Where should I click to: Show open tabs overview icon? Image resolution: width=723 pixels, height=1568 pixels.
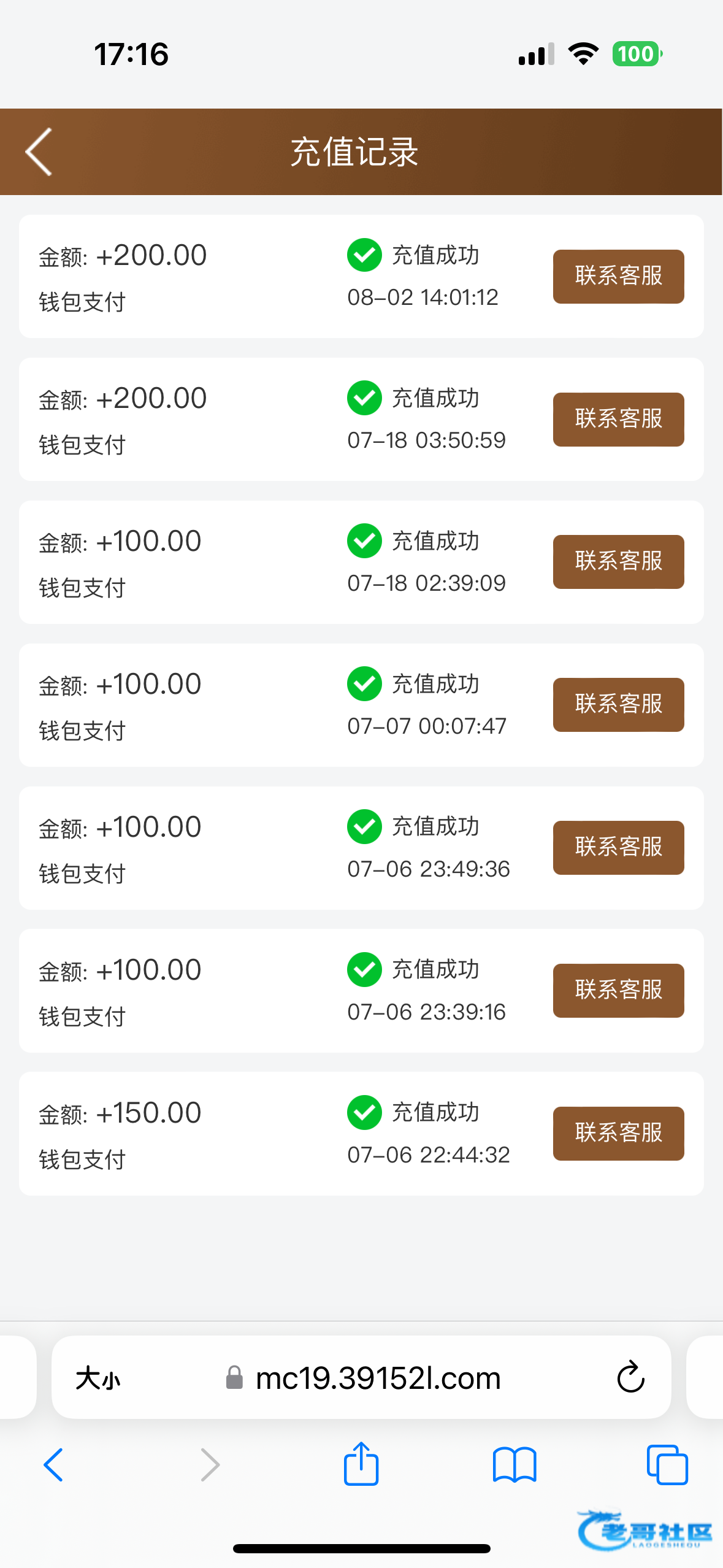[x=667, y=1465]
